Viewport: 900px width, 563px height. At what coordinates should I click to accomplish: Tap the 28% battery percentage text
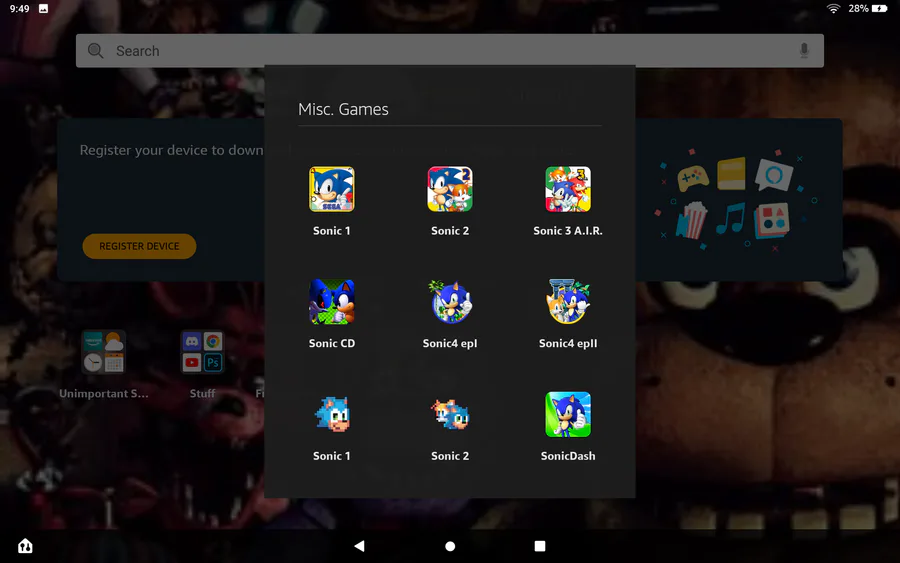[858, 9]
